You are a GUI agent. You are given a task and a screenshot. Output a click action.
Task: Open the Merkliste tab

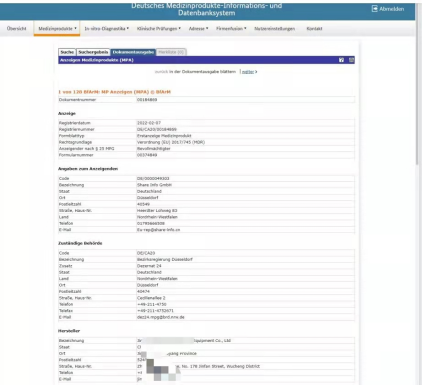[x=171, y=52]
